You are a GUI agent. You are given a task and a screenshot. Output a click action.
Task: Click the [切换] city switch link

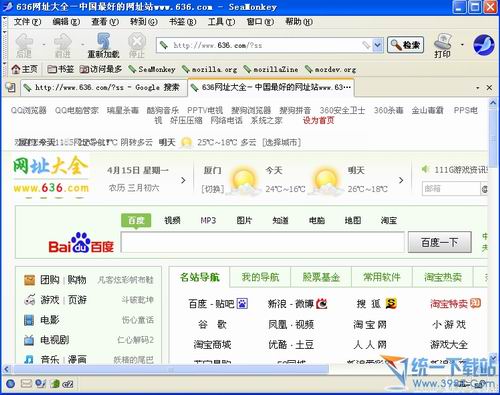213,189
